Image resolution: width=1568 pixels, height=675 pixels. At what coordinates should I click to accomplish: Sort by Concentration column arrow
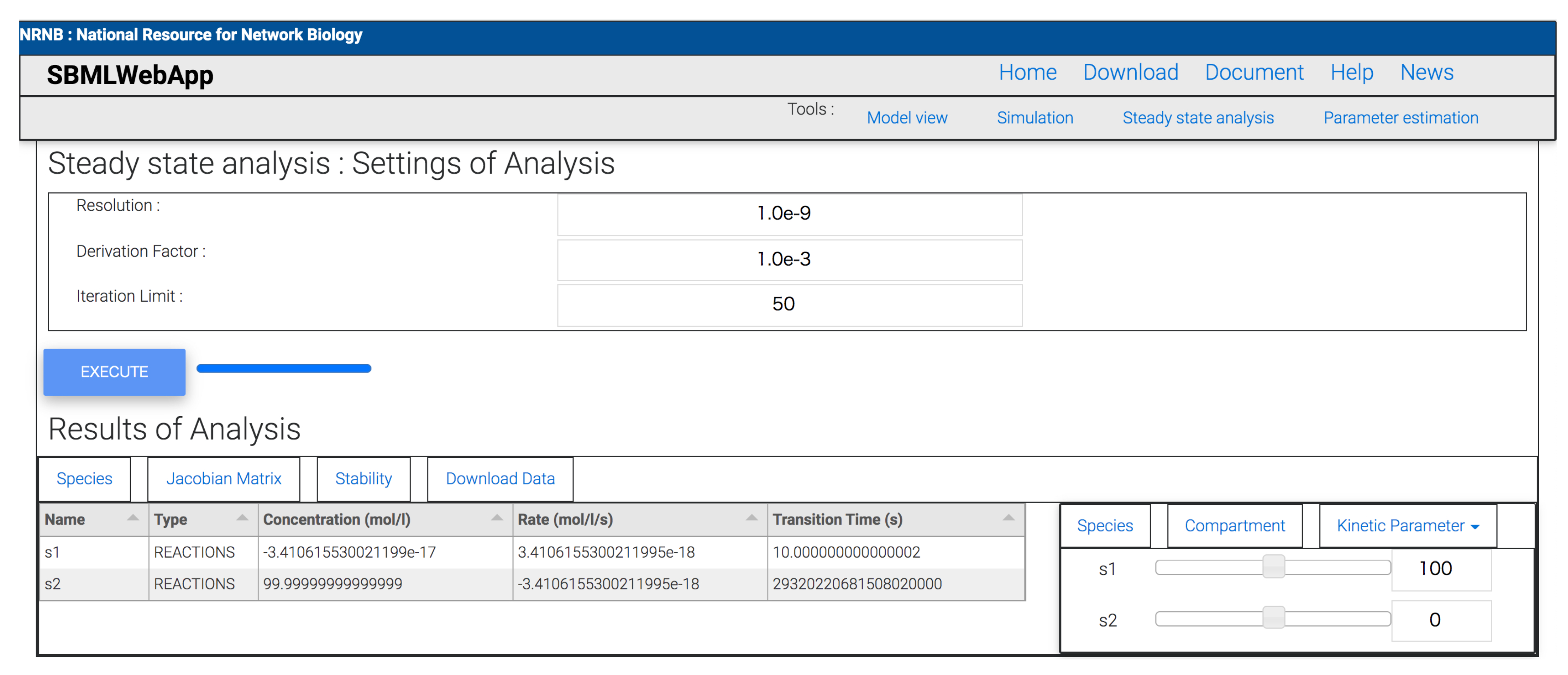click(497, 518)
